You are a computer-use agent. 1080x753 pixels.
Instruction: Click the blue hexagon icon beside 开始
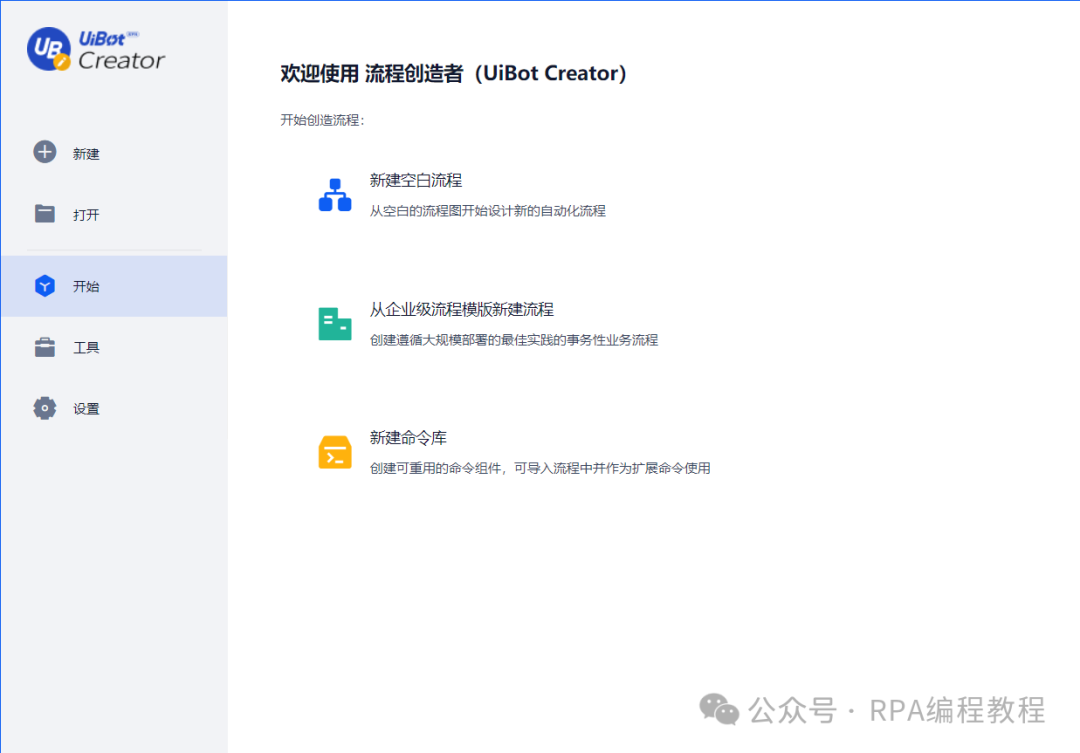pyautogui.click(x=45, y=286)
